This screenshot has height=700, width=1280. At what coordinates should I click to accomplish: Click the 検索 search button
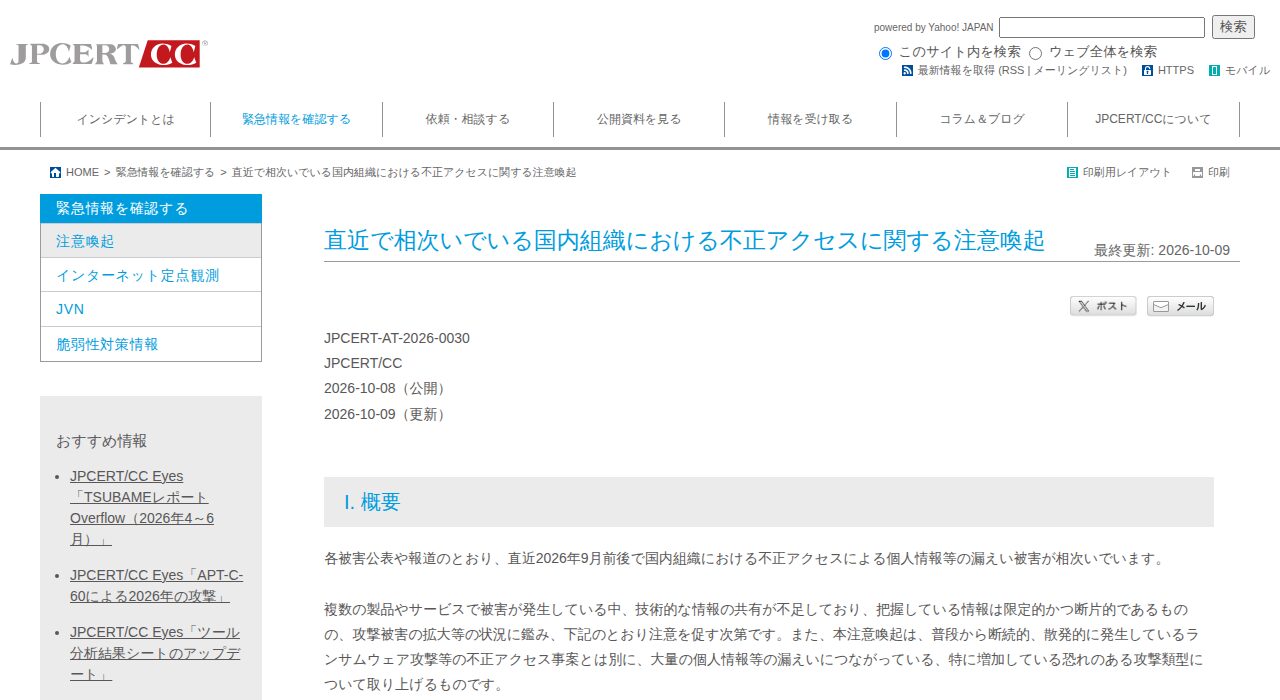click(1233, 27)
